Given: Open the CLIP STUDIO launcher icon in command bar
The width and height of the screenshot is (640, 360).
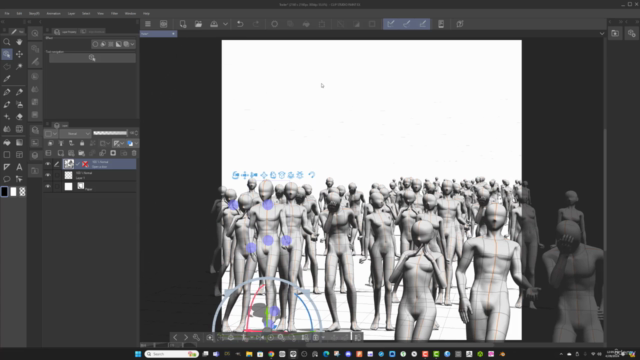Looking at the screenshot, I should click(x=163, y=24).
